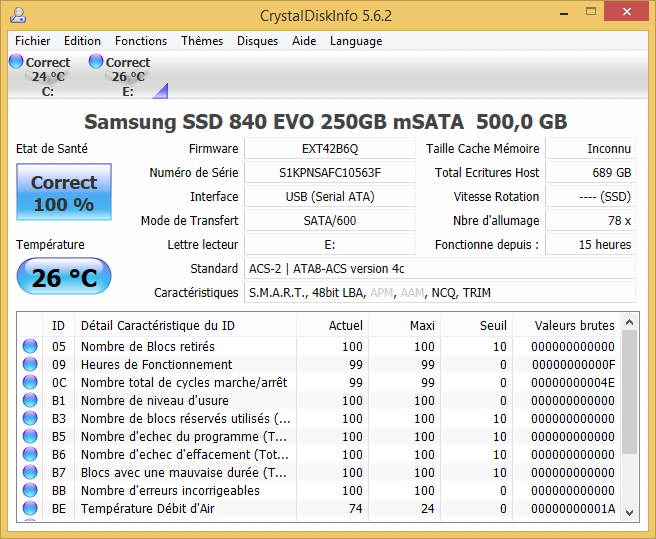The image size is (656, 539).
Task: Open the Language menu
Action: pyautogui.click(x=356, y=41)
